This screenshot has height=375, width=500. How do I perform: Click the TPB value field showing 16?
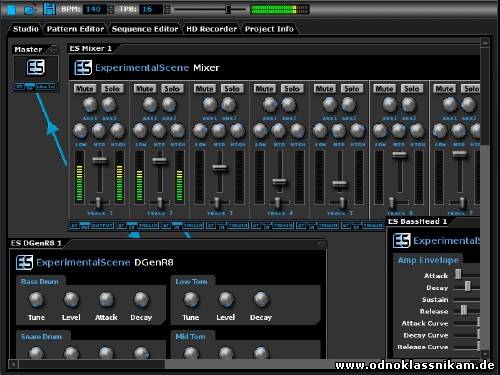(151, 9)
